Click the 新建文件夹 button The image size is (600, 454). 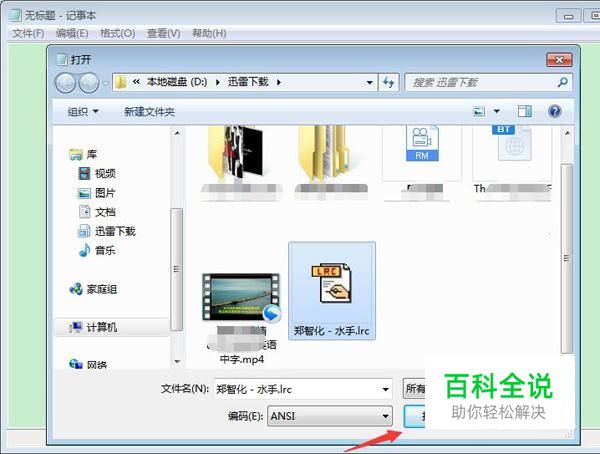(x=149, y=112)
